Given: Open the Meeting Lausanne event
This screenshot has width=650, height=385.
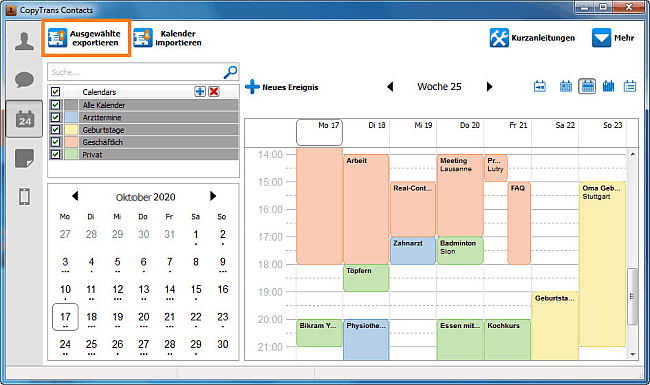Looking at the screenshot, I should 460,196.
